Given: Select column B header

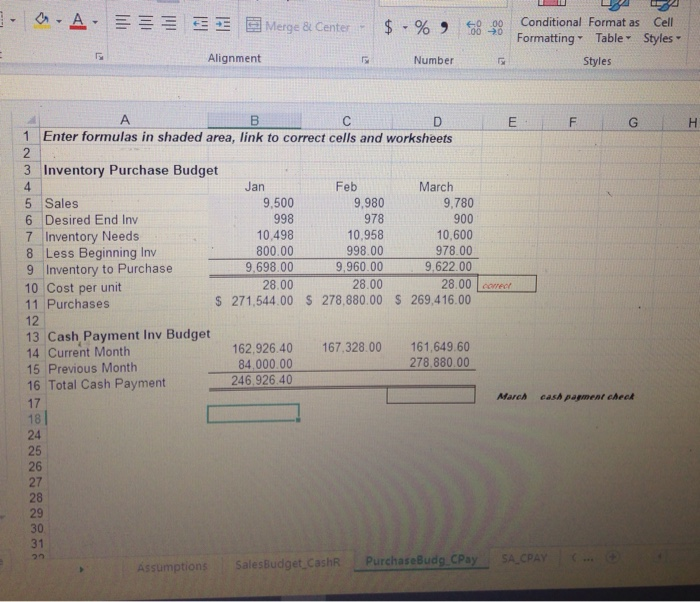Looking at the screenshot, I should point(254,121).
